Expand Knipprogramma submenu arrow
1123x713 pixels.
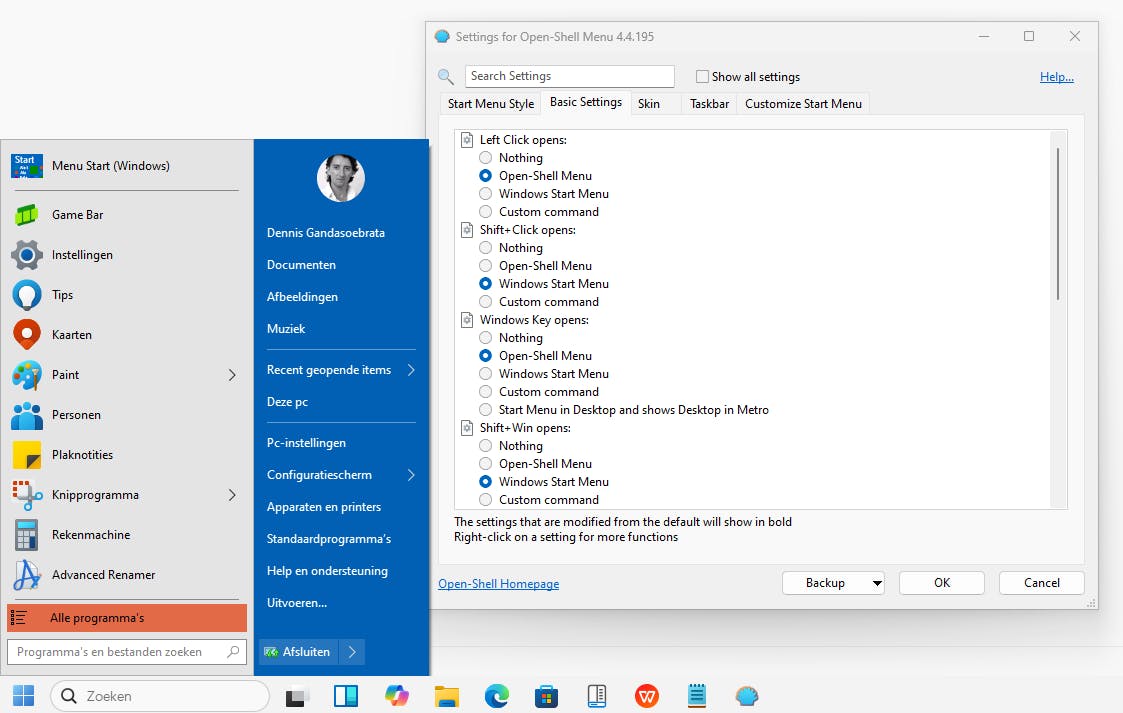tap(232, 495)
